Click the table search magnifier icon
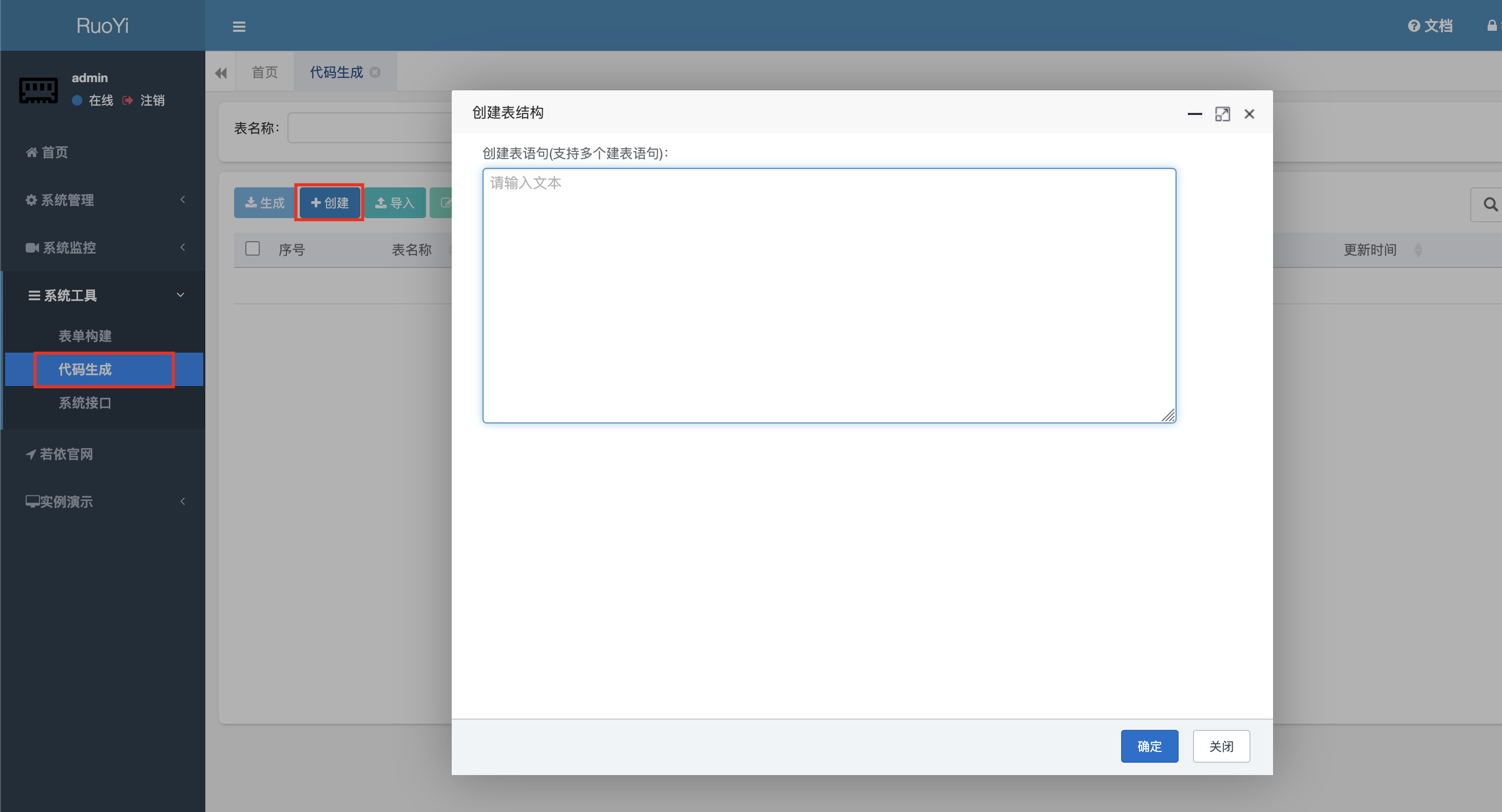The width and height of the screenshot is (1502, 812). (x=1489, y=205)
